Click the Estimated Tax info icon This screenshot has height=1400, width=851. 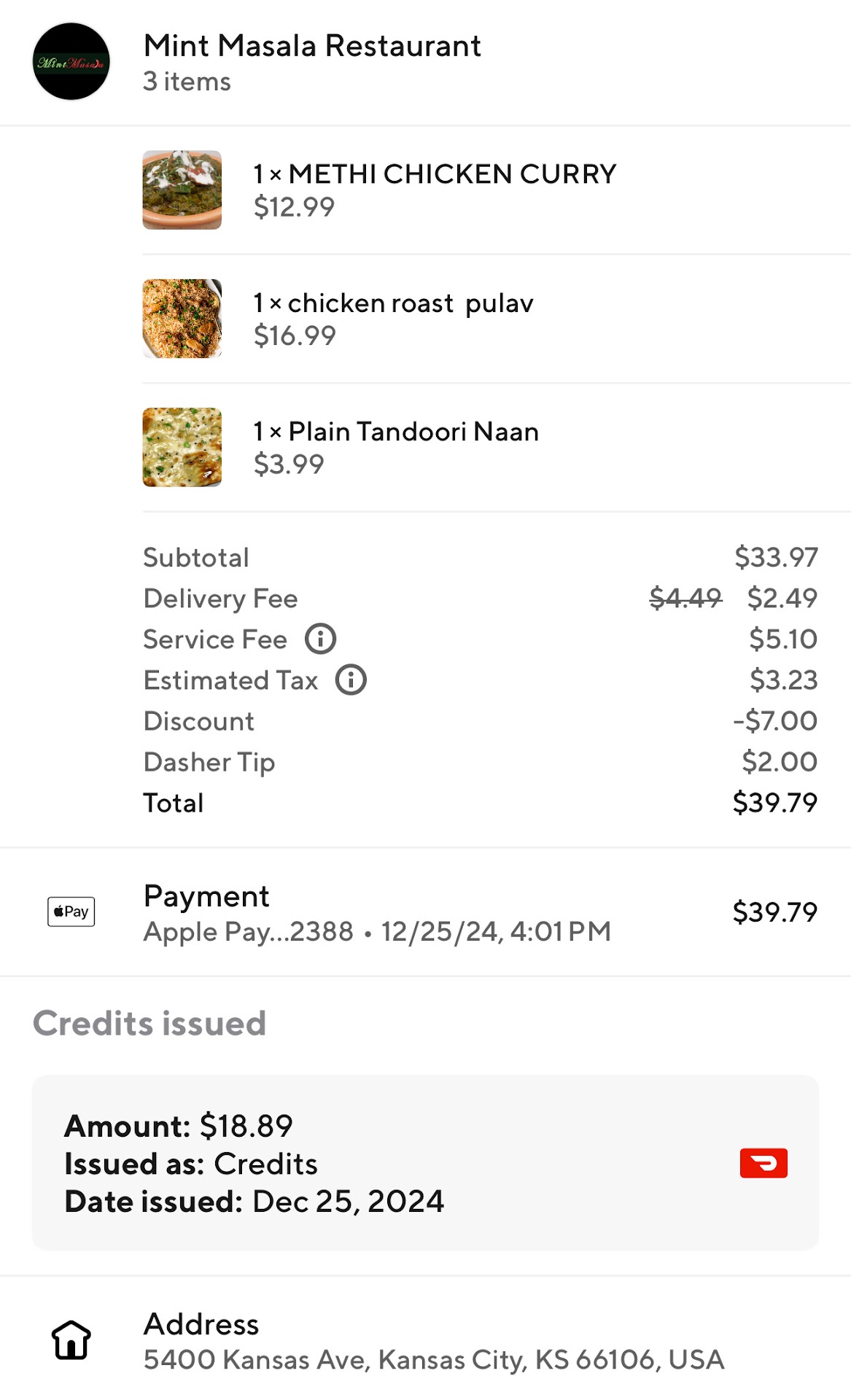[351, 680]
